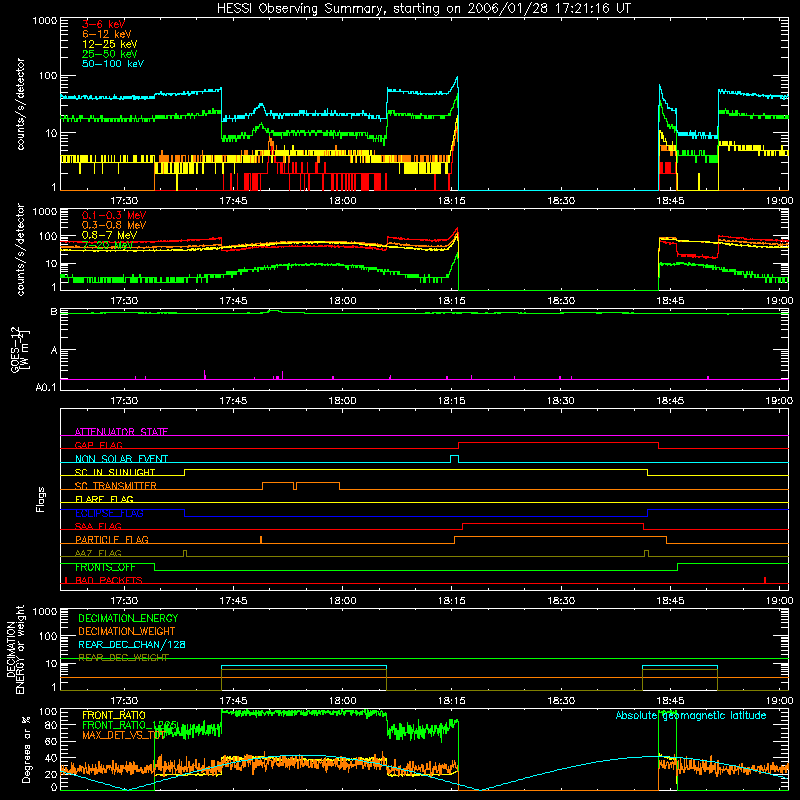
Task: Click the Degrees or % axis label
Action: pos(26,750)
